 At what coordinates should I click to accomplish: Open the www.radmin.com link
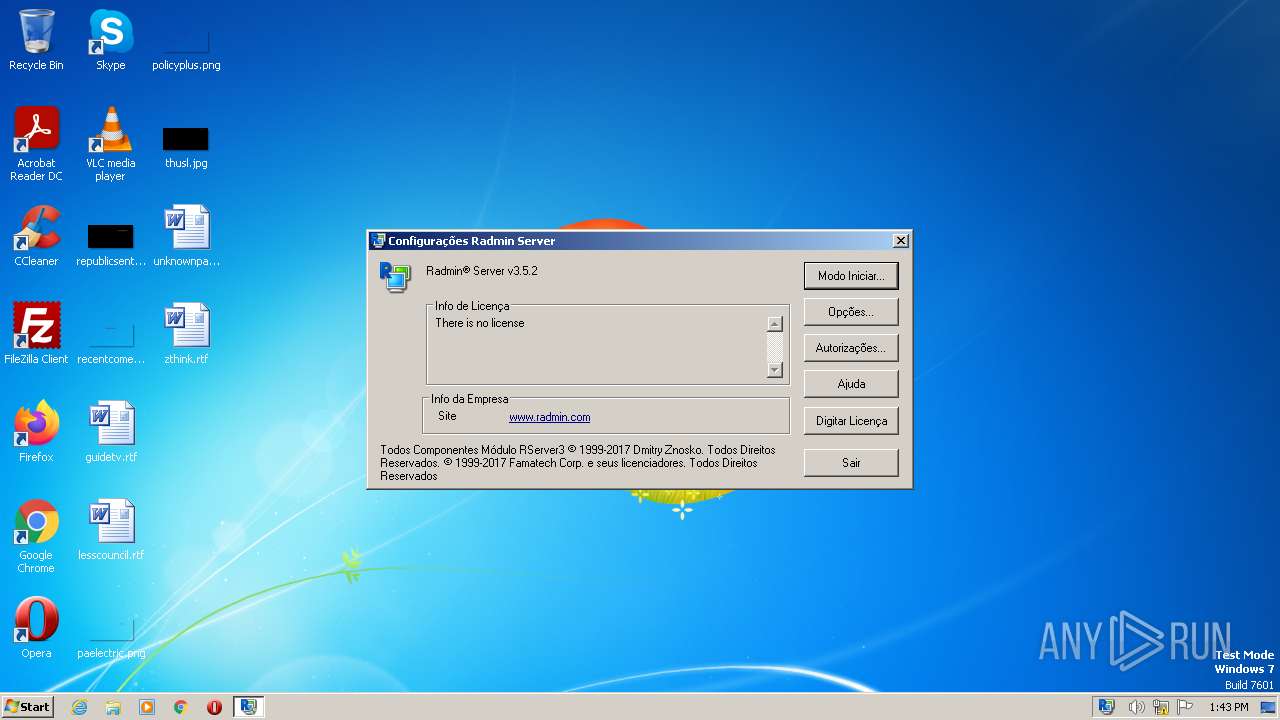pos(549,417)
